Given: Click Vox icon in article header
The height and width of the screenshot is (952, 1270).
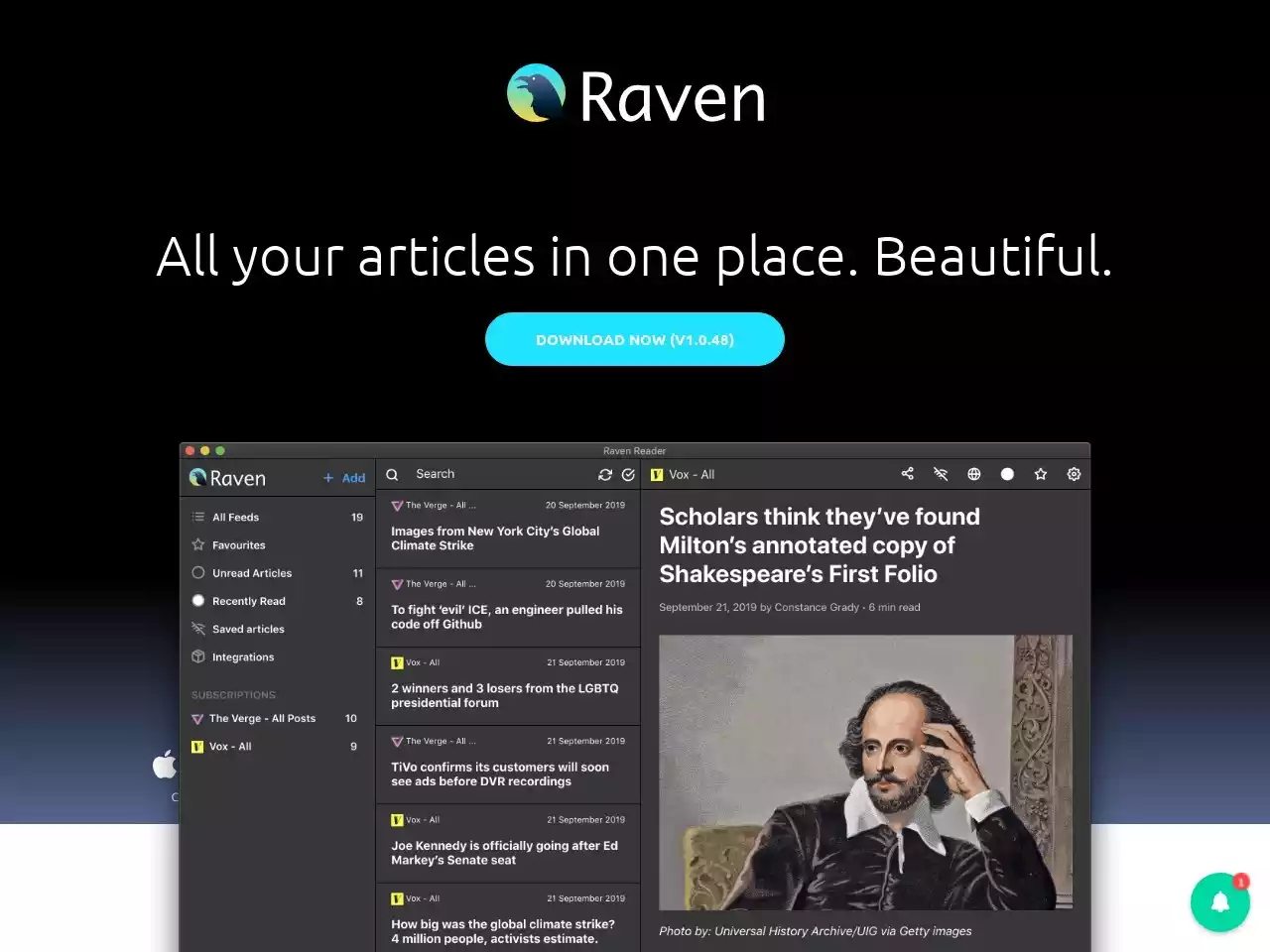Looking at the screenshot, I should tap(657, 475).
